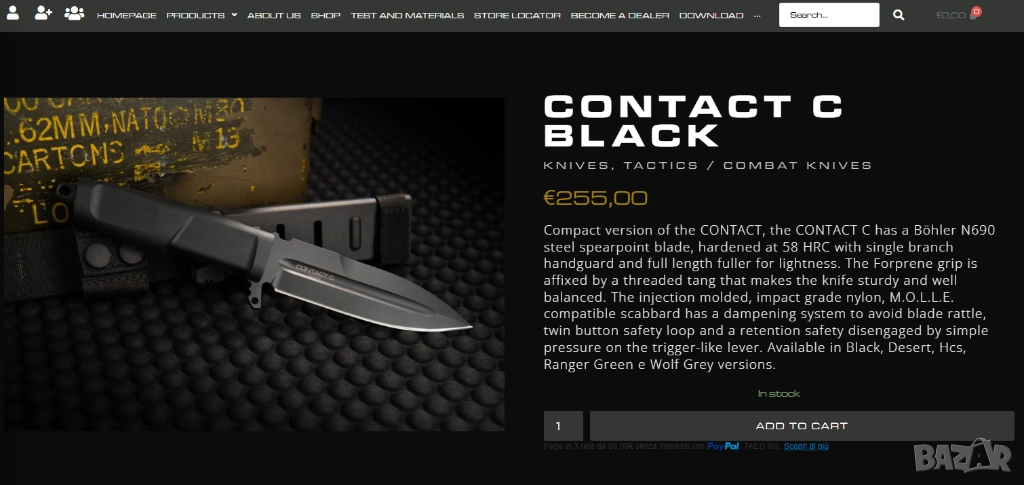This screenshot has width=1024, height=485.
Task: Open the About Us page
Action: [274, 15]
